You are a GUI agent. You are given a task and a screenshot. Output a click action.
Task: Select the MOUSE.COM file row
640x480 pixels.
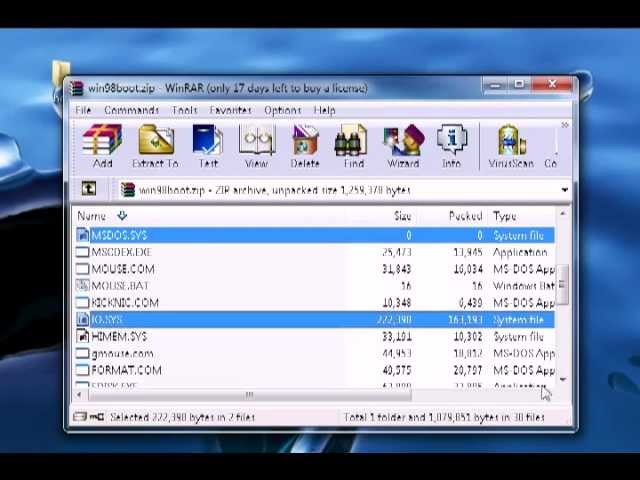coord(315,269)
